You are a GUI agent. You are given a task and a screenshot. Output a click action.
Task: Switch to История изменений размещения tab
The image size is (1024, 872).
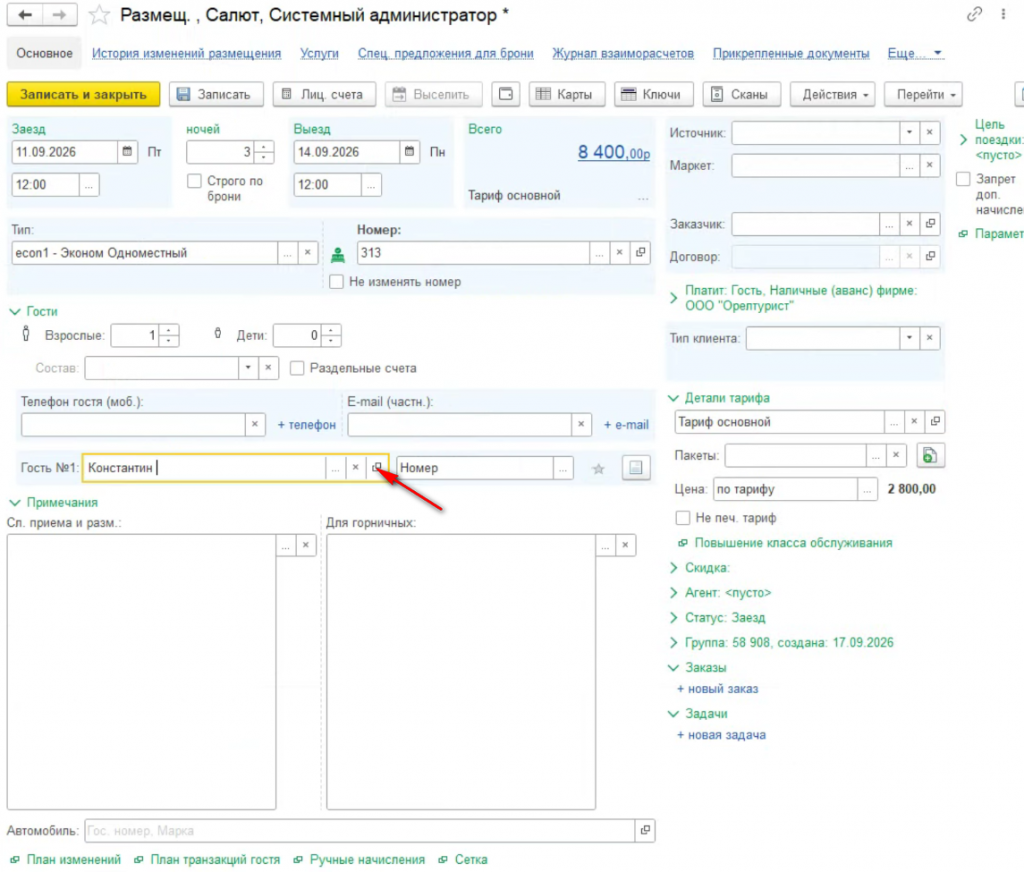pyautogui.click(x=186, y=54)
